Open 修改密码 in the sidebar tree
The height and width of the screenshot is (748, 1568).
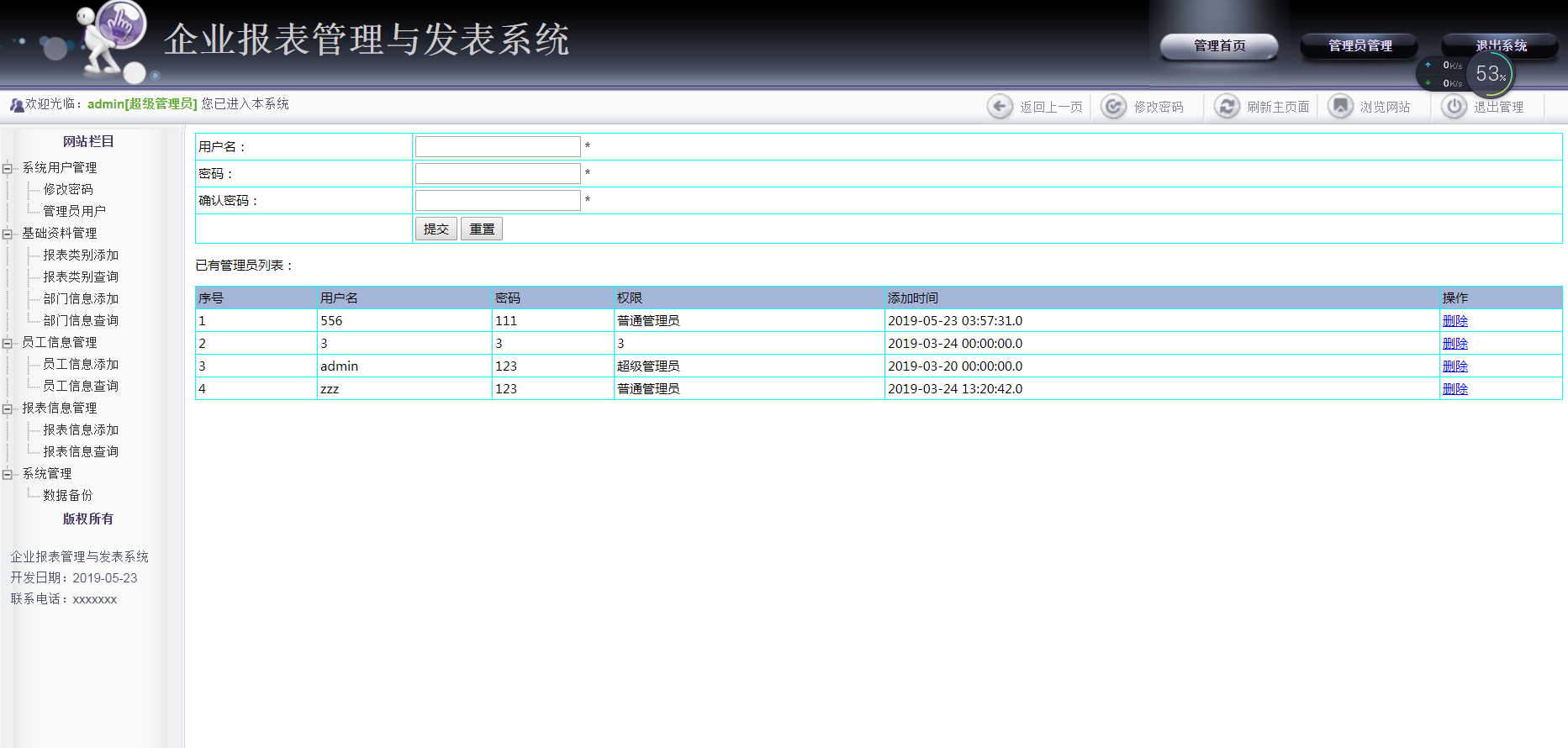(x=68, y=189)
